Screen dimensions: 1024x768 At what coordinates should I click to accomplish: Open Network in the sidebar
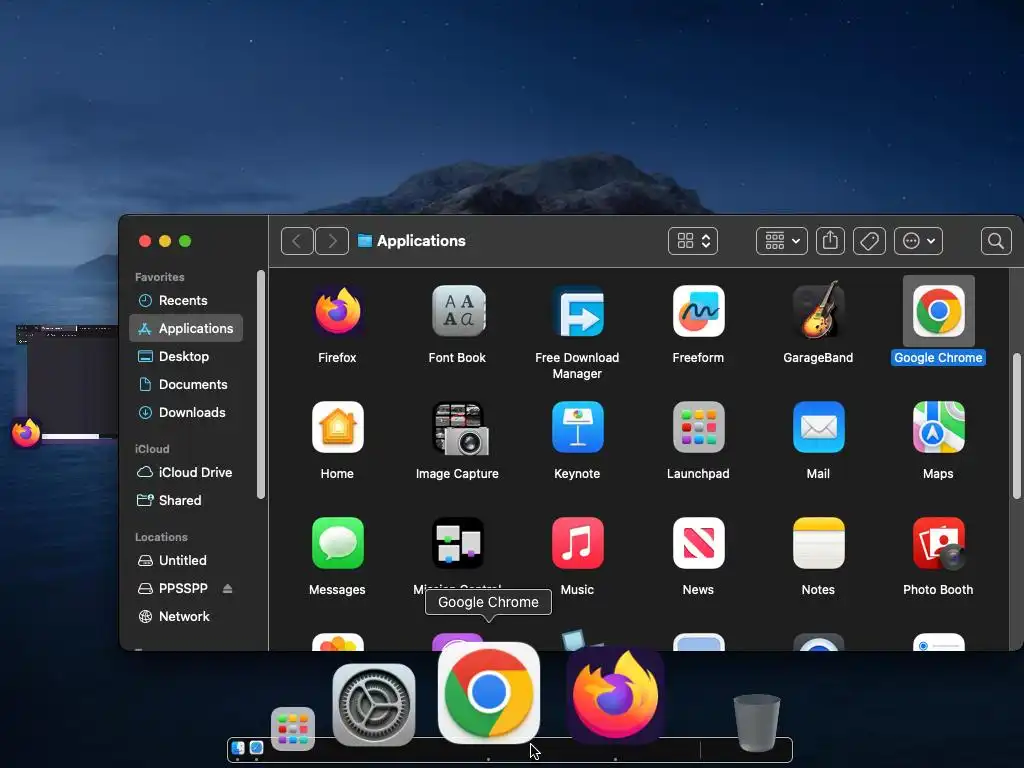point(186,616)
